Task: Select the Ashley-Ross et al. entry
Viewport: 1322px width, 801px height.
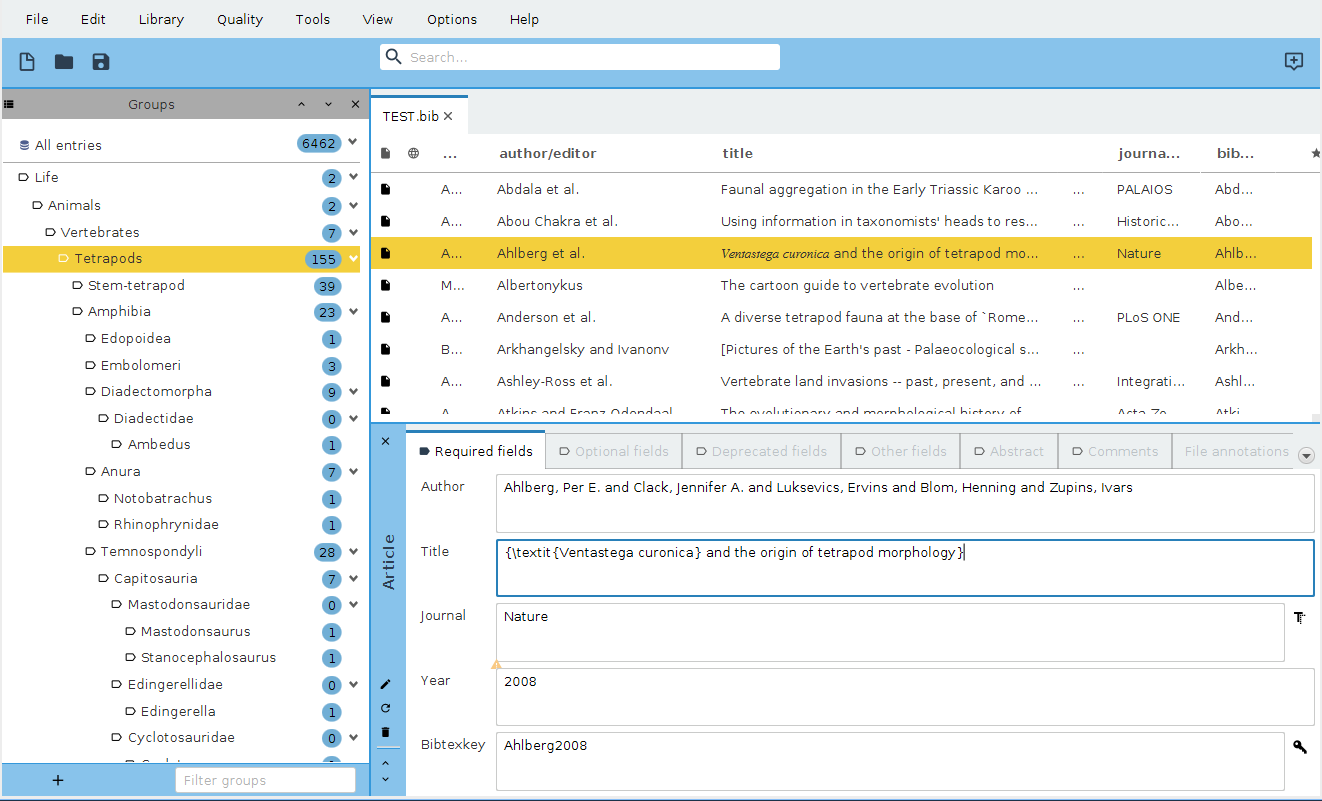Action: (840, 381)
